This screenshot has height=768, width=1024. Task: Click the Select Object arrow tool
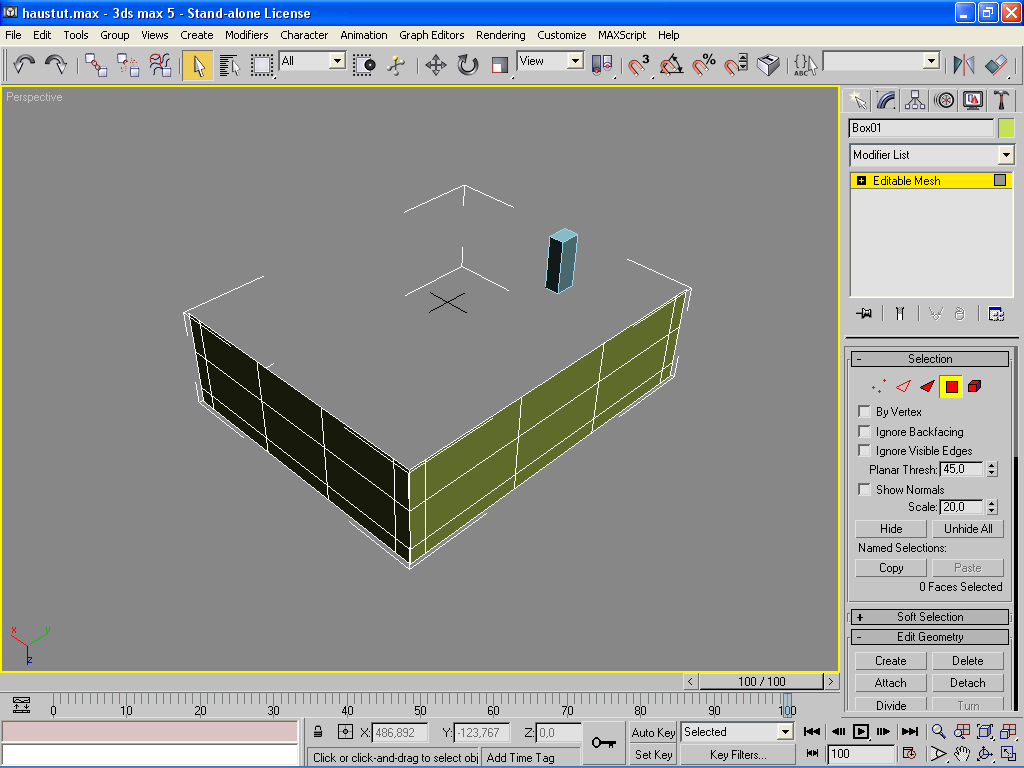point(198,65)
